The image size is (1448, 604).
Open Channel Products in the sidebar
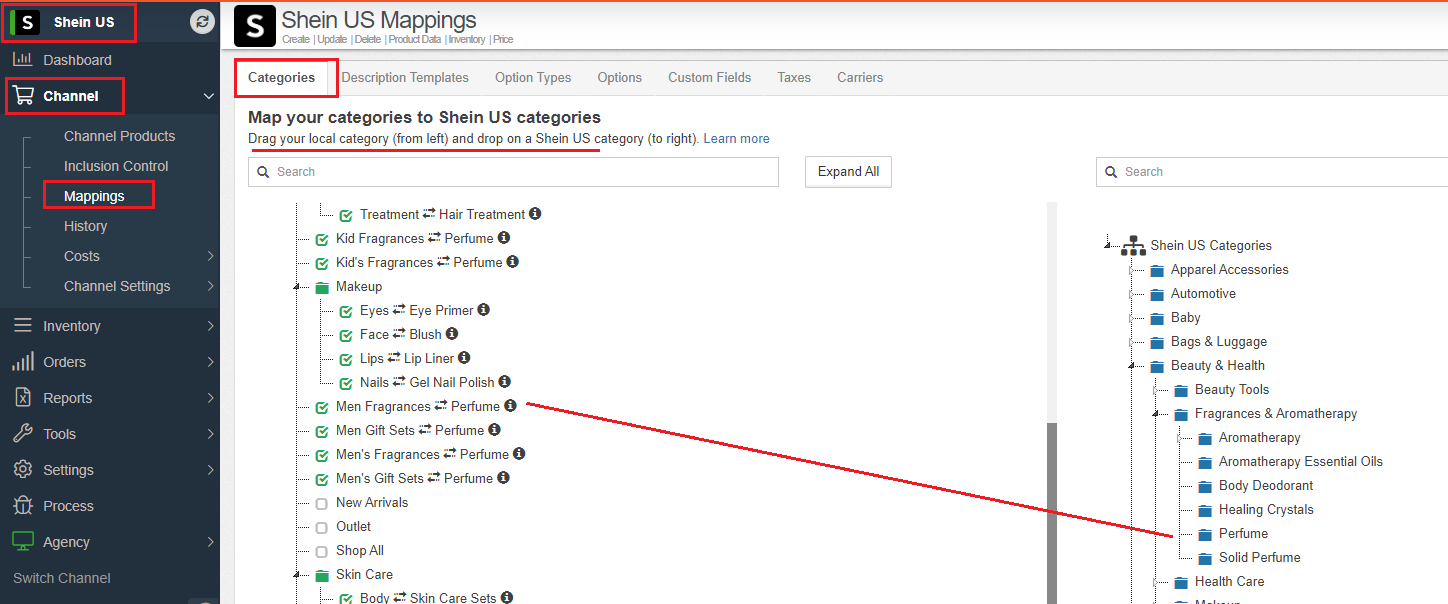point(119,136)
